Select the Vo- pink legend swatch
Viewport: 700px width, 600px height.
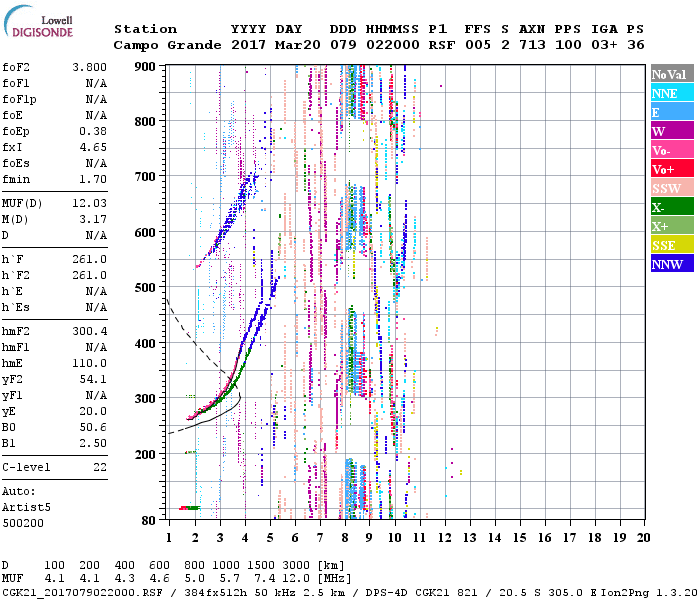tap(672, 150)
